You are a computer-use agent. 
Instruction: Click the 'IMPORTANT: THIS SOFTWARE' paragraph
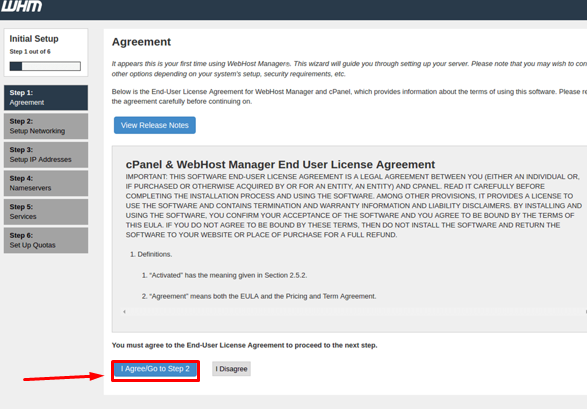(x=354, y=206)
